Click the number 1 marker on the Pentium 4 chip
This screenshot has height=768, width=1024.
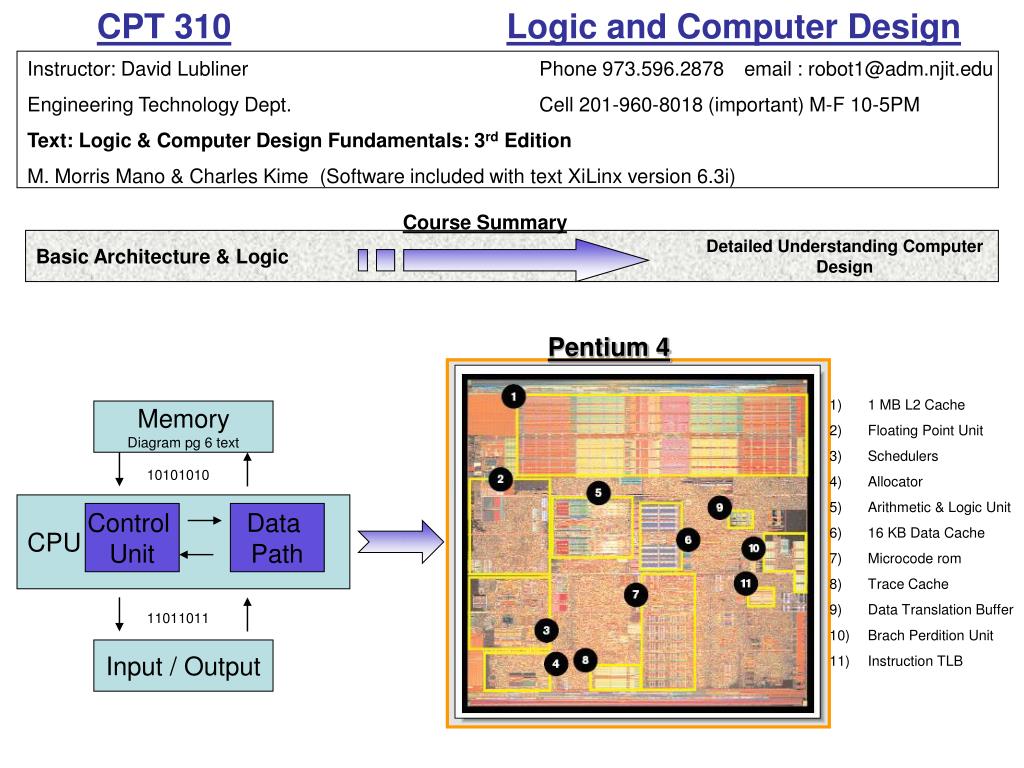point(513,396)
